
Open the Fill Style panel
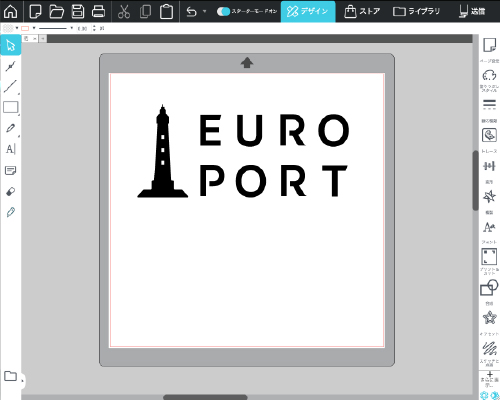point(489,75)
